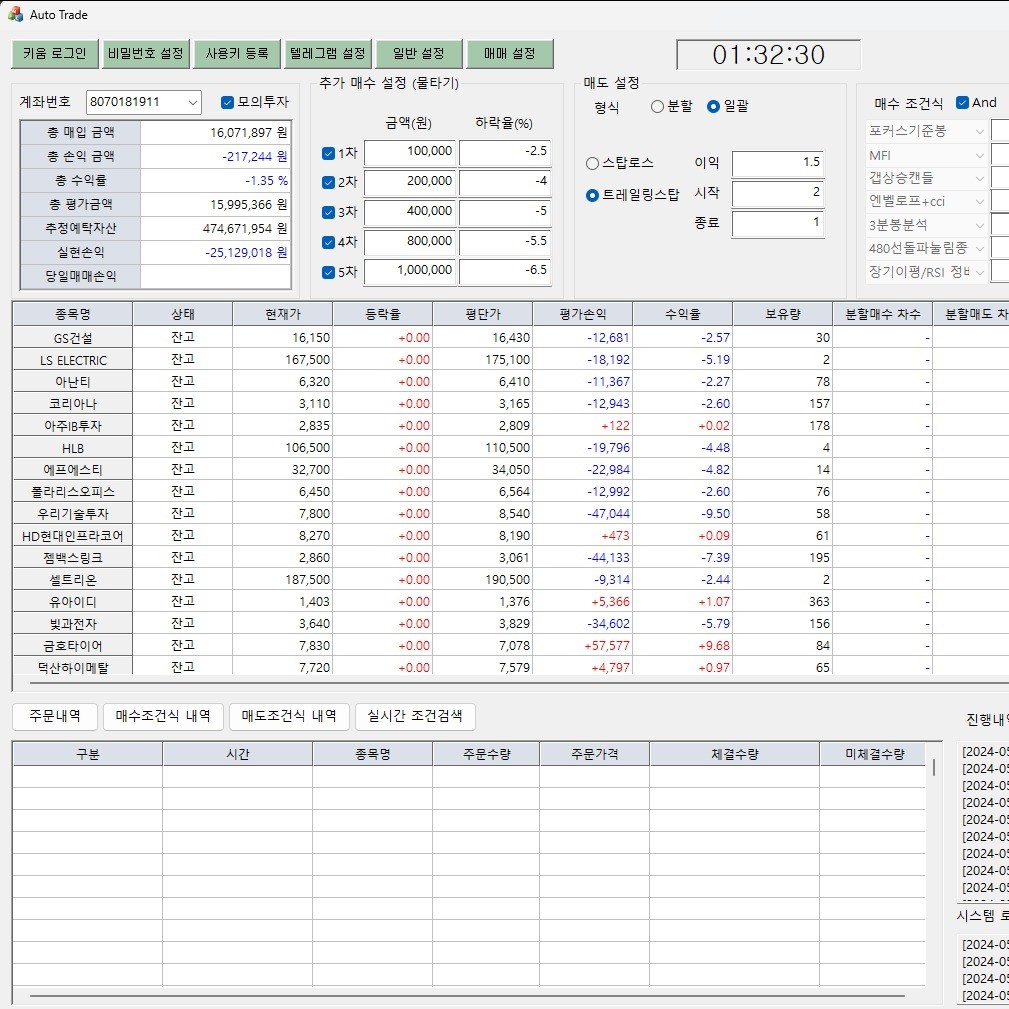Viewport: 1009px width, 1009px height.
Task: Open 매매 설정 configuration
Action: pyautogui.click(x=508, y=54)
